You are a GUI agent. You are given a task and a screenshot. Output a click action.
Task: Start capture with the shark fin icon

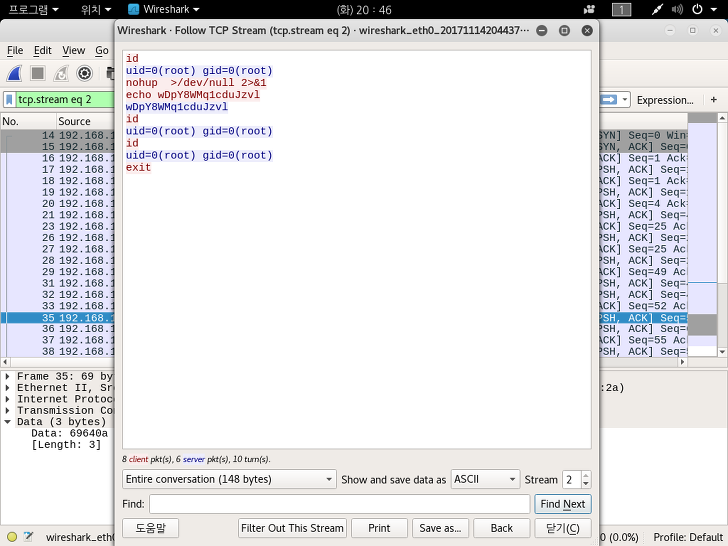[14, 73]
